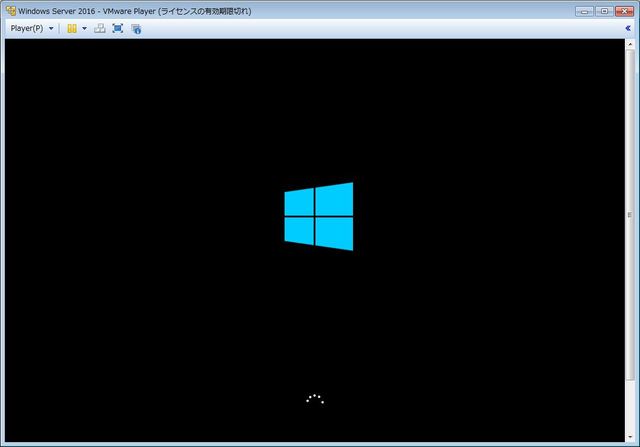640x447 pixels.
Task: Send Ctrl+Alt+Del to the virtual machine
Action: click(x=100, y=29)
